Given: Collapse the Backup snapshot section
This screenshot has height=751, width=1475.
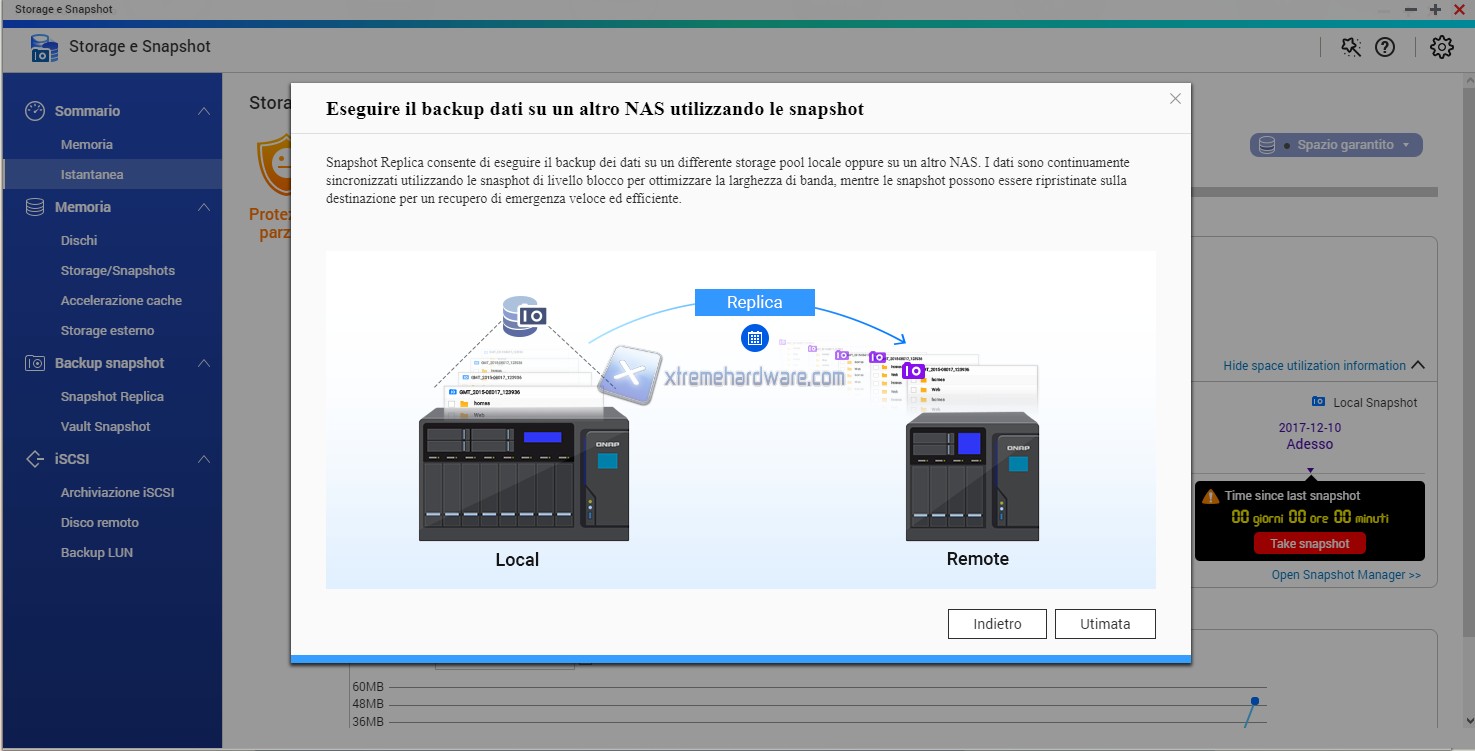Looking at the screenshot, I should click(204, 363).
